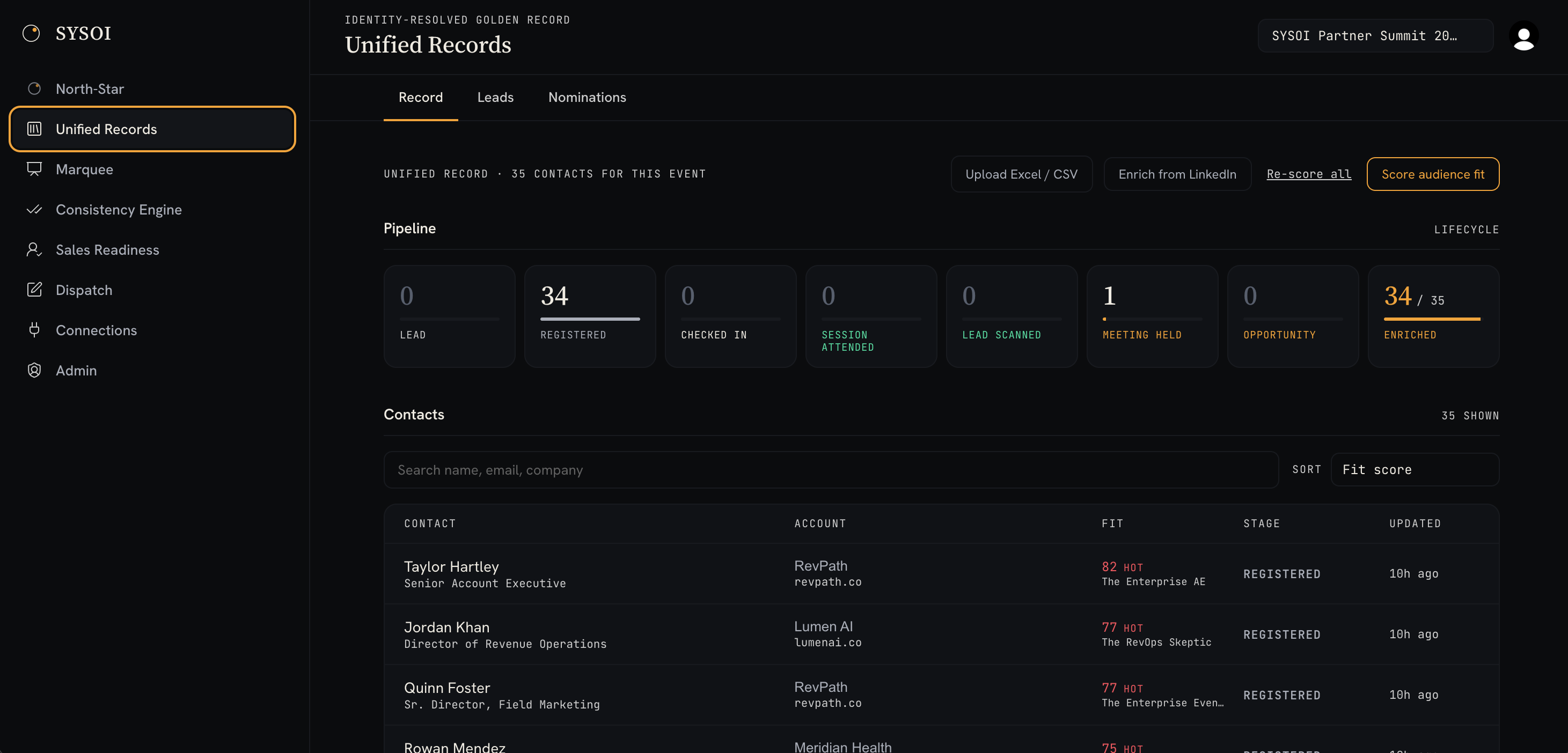Open Jordan Khan contact row
Screen dimensions: 1568x753
(941, 634)
